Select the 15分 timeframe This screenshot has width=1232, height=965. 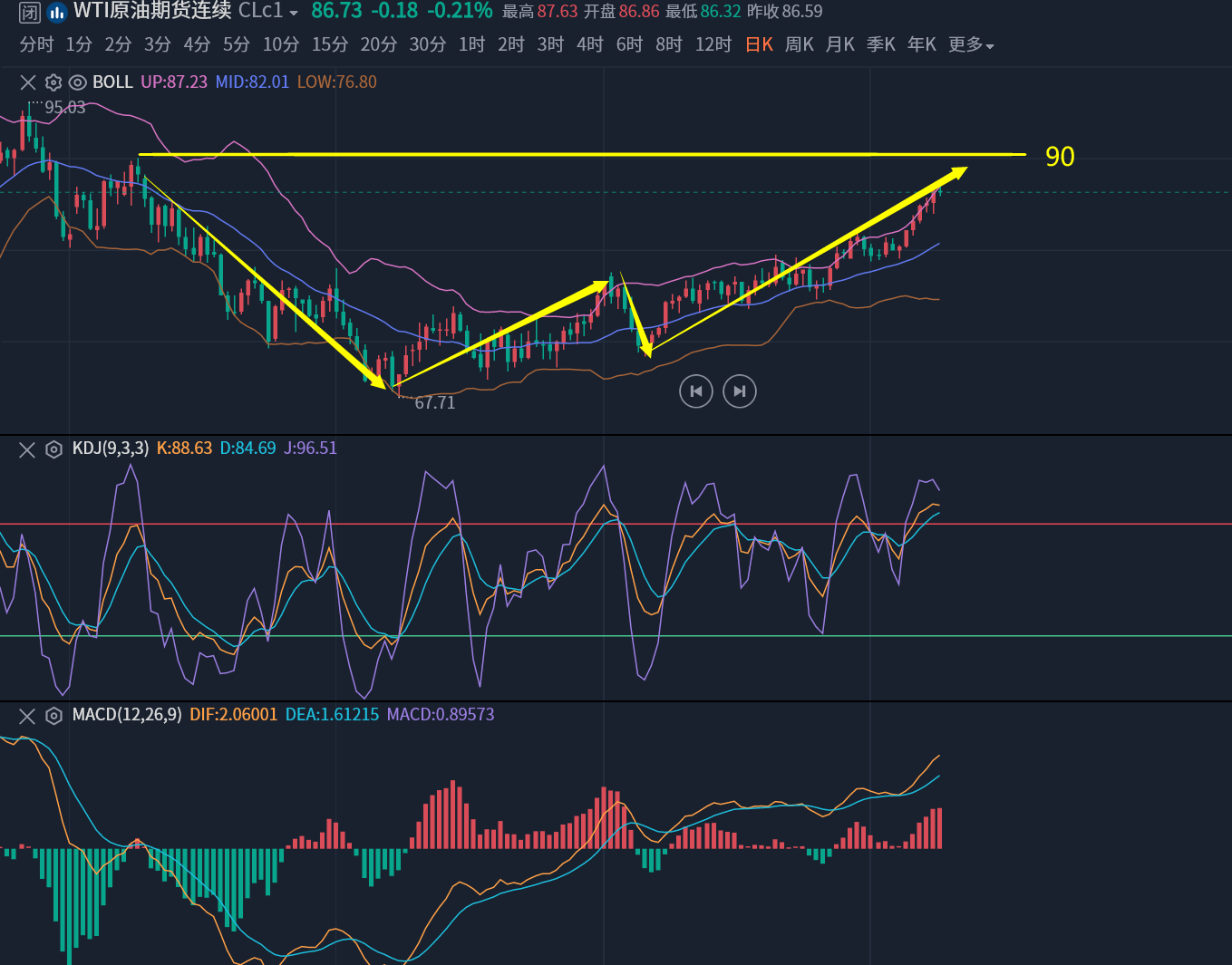coord(330,44)
